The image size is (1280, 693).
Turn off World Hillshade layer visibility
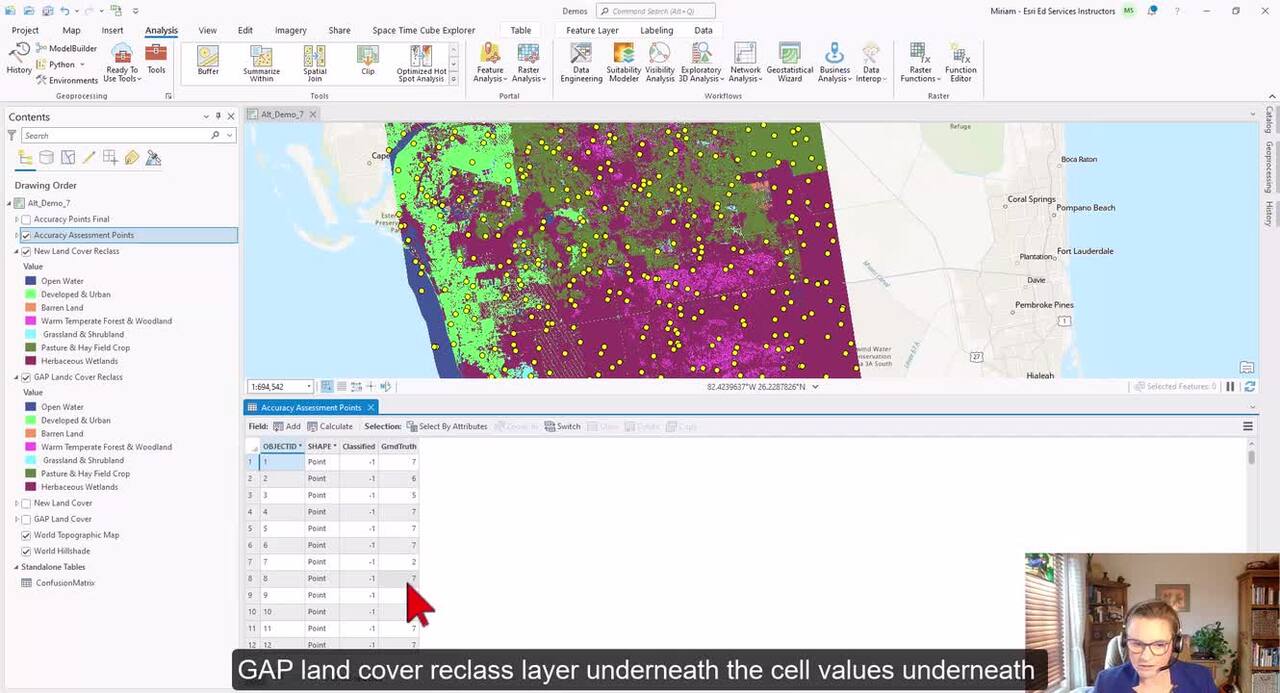coord(26,551)
